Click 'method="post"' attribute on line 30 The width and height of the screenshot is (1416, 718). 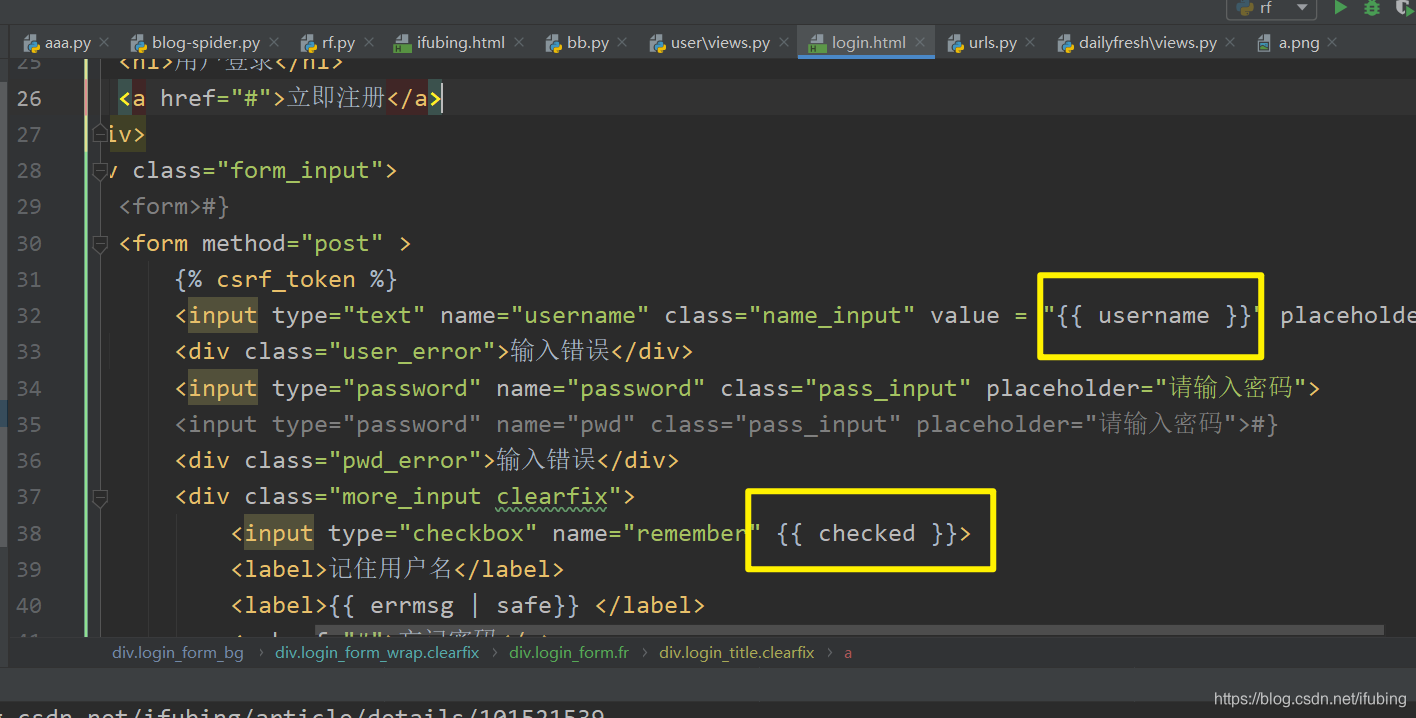click(293, 243)
